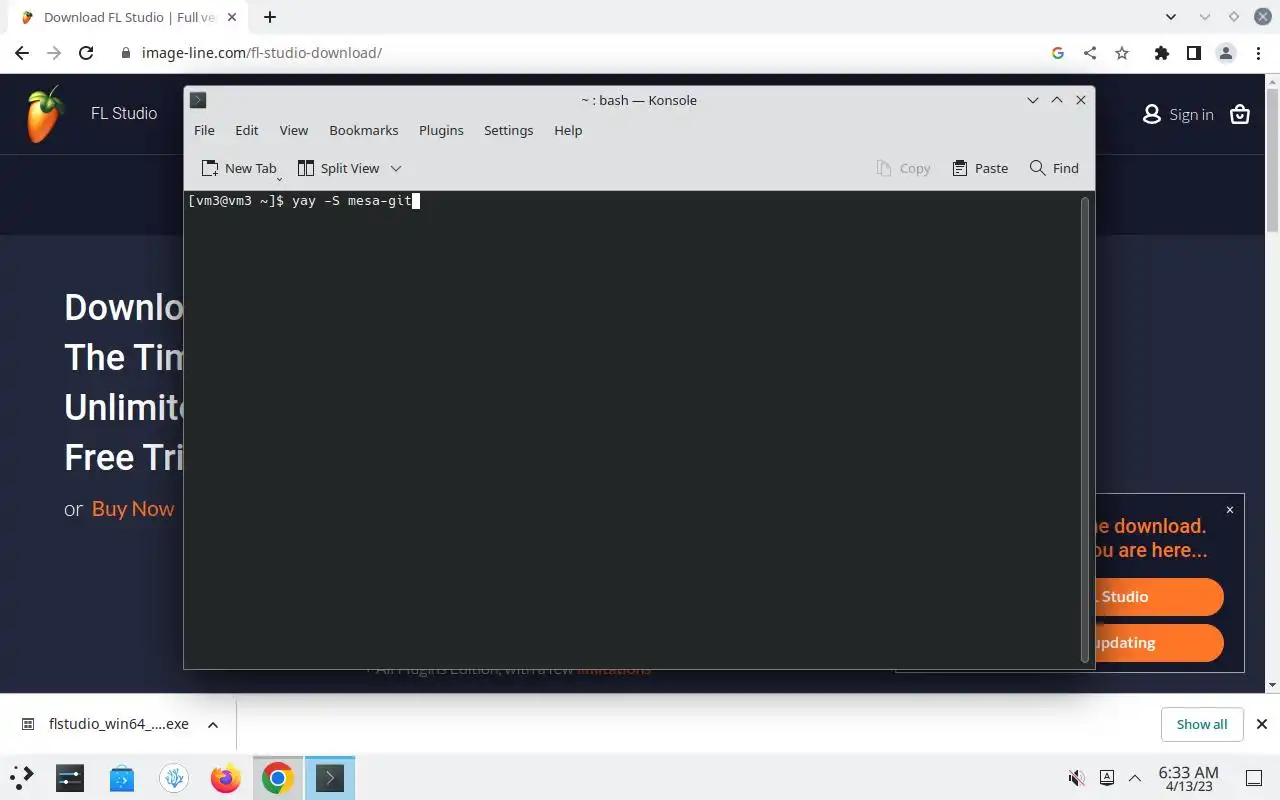Click the Google icon in address bar
Screen dimensions: 1280x800
click(x=1058, y=53)
